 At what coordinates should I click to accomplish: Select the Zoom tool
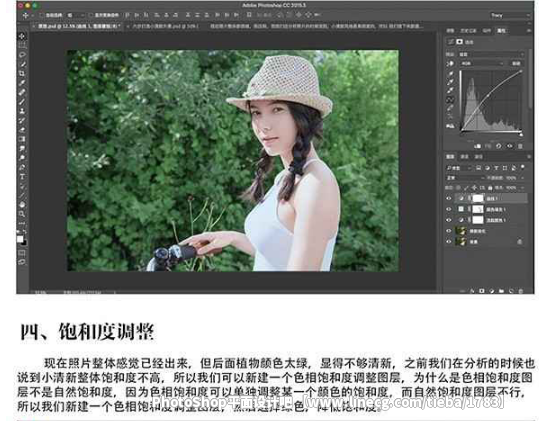[22, 214]
